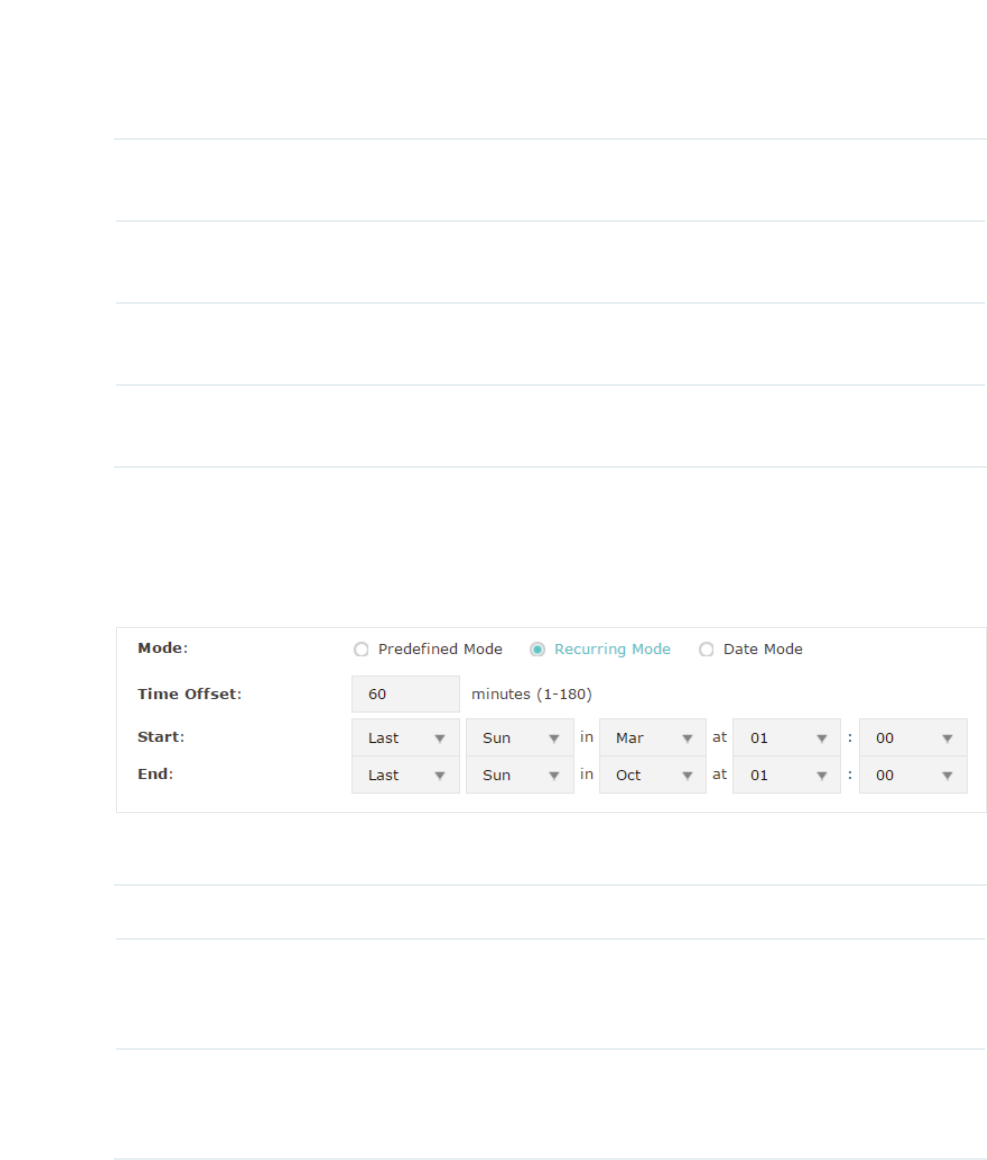Viewport: 987px width, 1160px height.
Task: Open Start day dropdown showing Sun
Action: [519, 738]
